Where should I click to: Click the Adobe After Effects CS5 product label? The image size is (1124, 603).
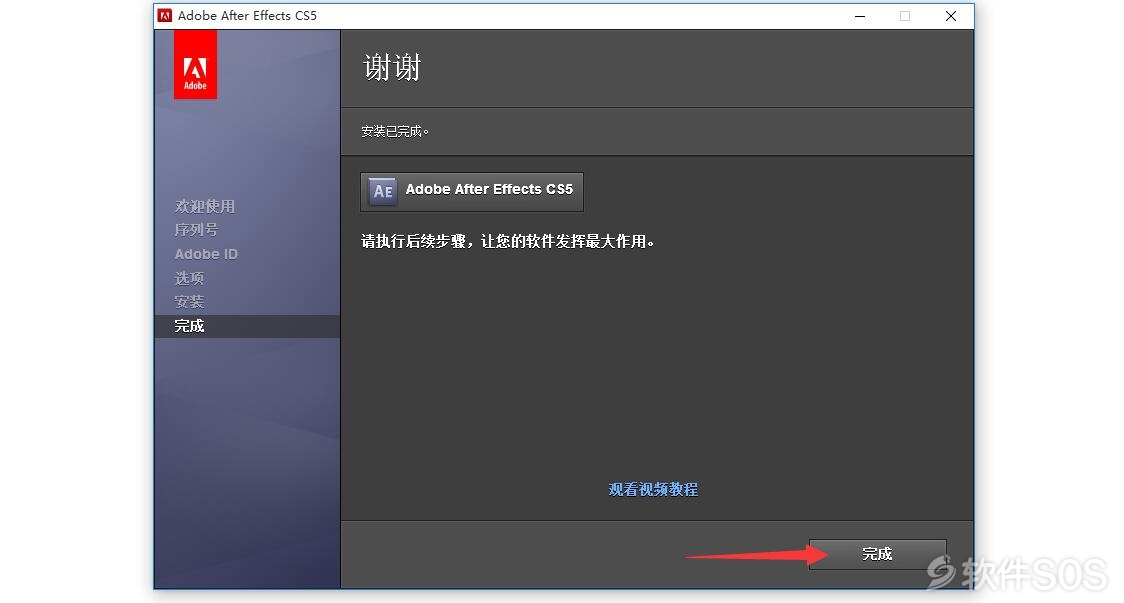[x=490, y=189]
